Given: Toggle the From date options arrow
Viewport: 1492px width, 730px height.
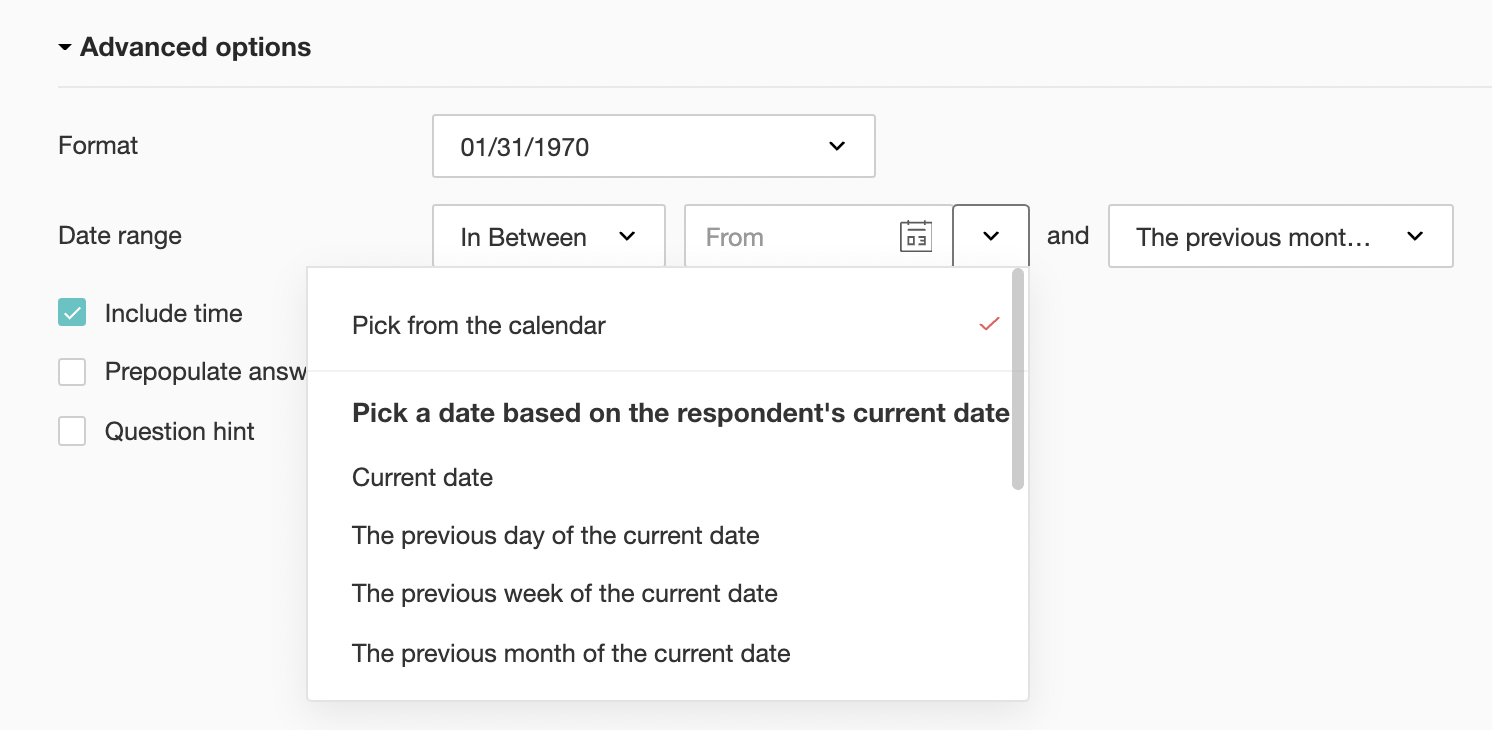Looking at the screenshot, I should point(990,237).
